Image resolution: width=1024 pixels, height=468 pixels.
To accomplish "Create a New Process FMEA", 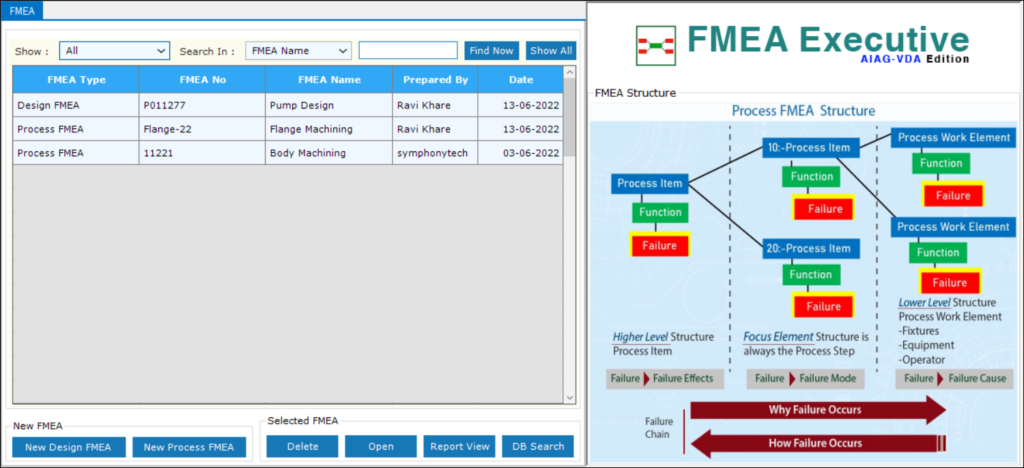I will (x=189, y=447).
